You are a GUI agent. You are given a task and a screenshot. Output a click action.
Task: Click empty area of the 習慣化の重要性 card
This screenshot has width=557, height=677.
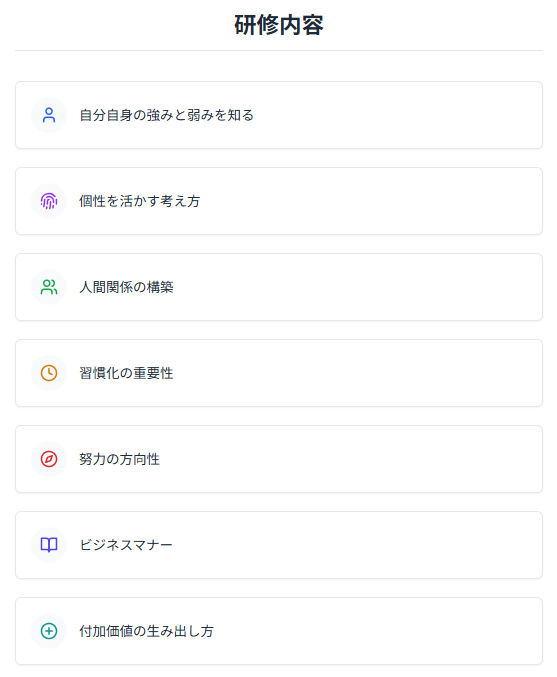coord(354,373)
